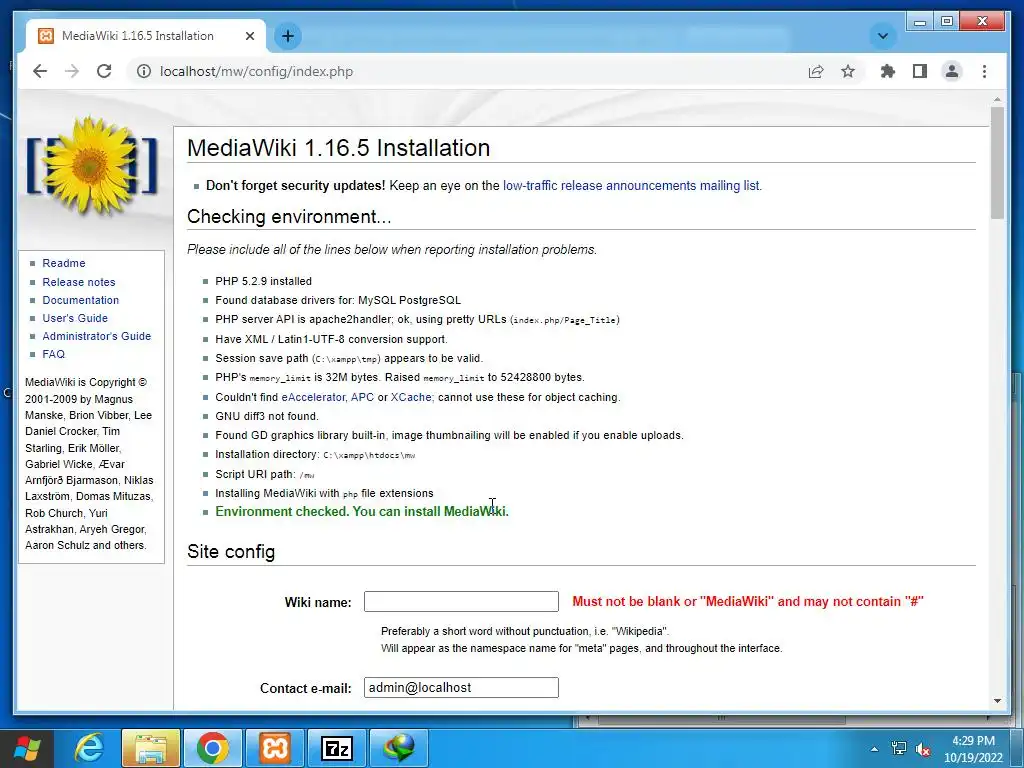Go back to the previous page
Image resolution: width=1024 pixels, height=768 pixels.
[x=40, y=71]
